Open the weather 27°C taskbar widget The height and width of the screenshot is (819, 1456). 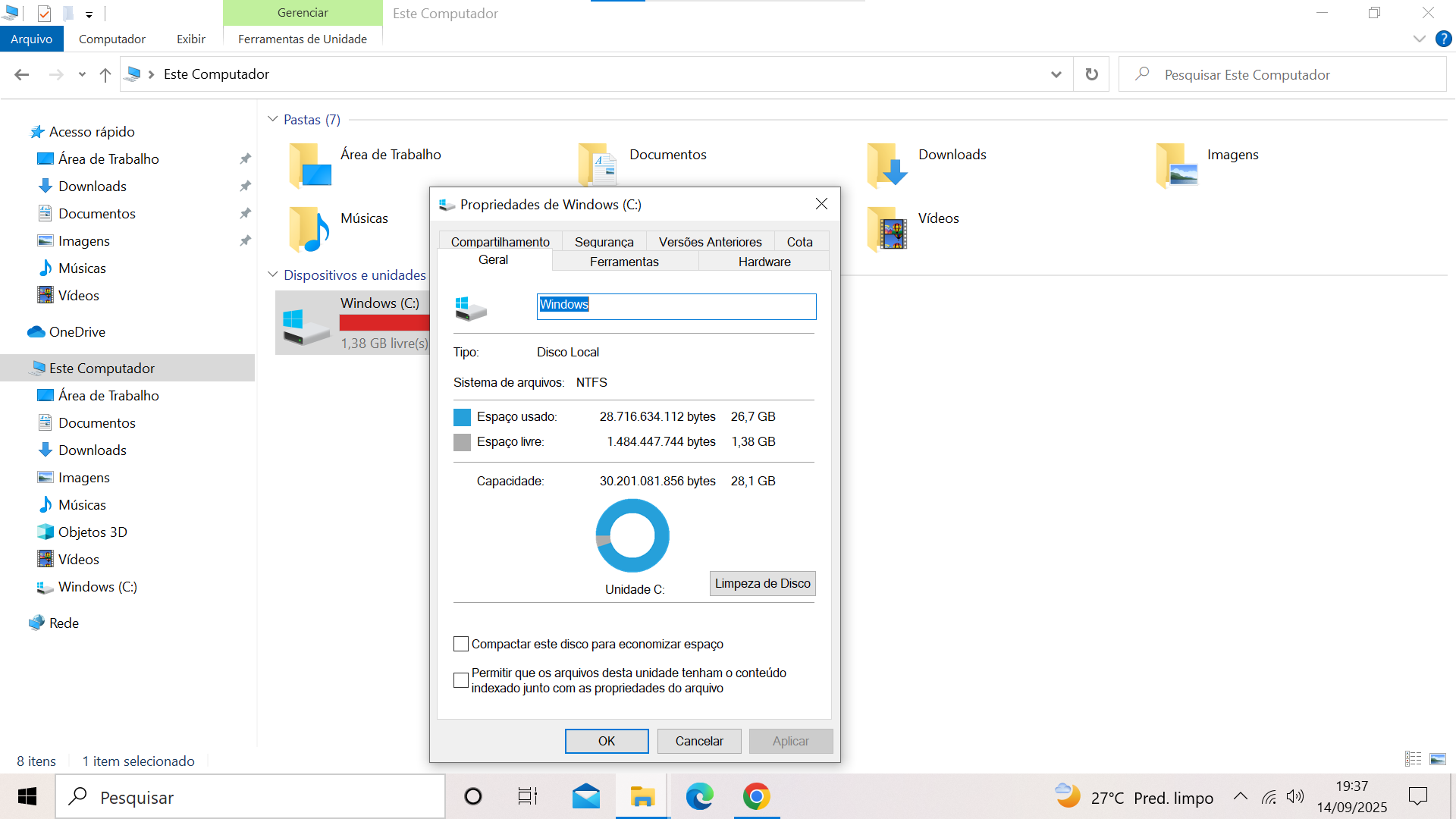pos(1134,797)
